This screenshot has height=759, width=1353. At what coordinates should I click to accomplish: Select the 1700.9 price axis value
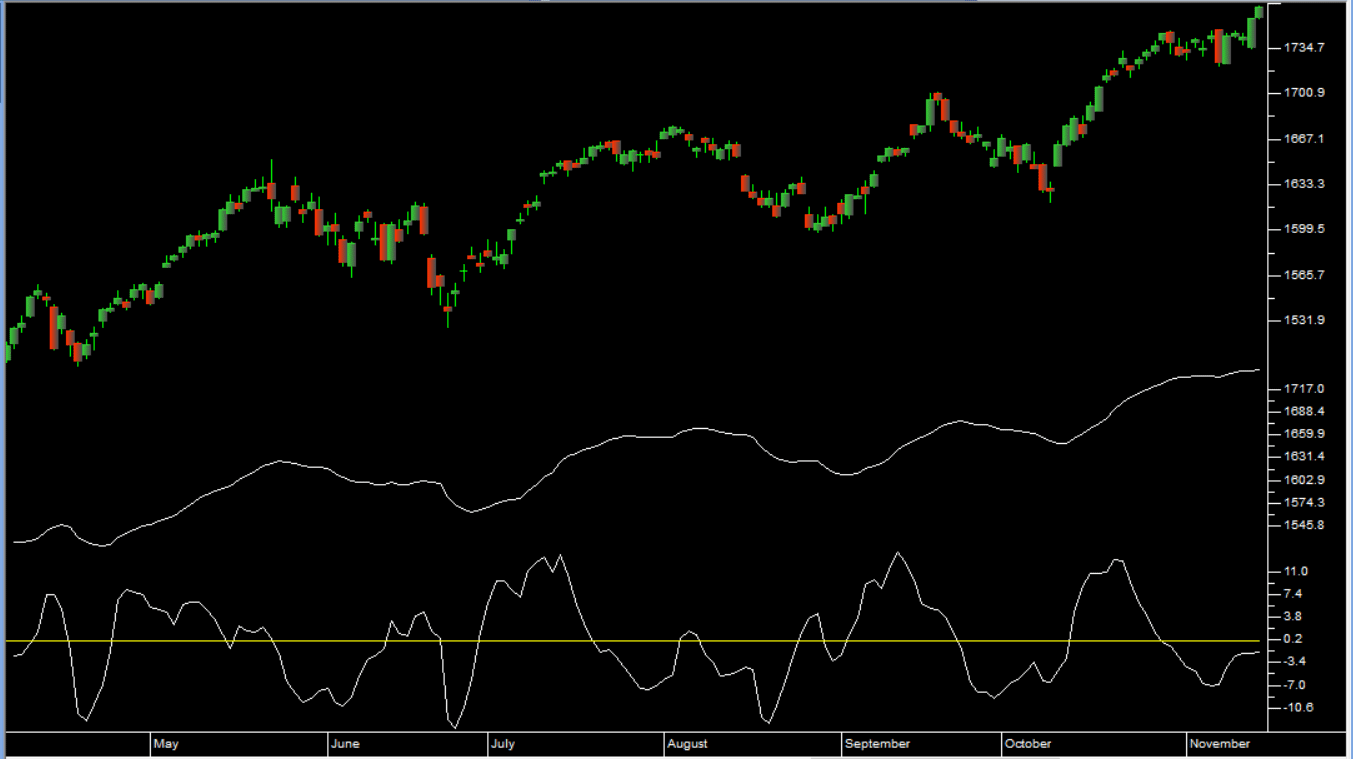[1303, 93]
